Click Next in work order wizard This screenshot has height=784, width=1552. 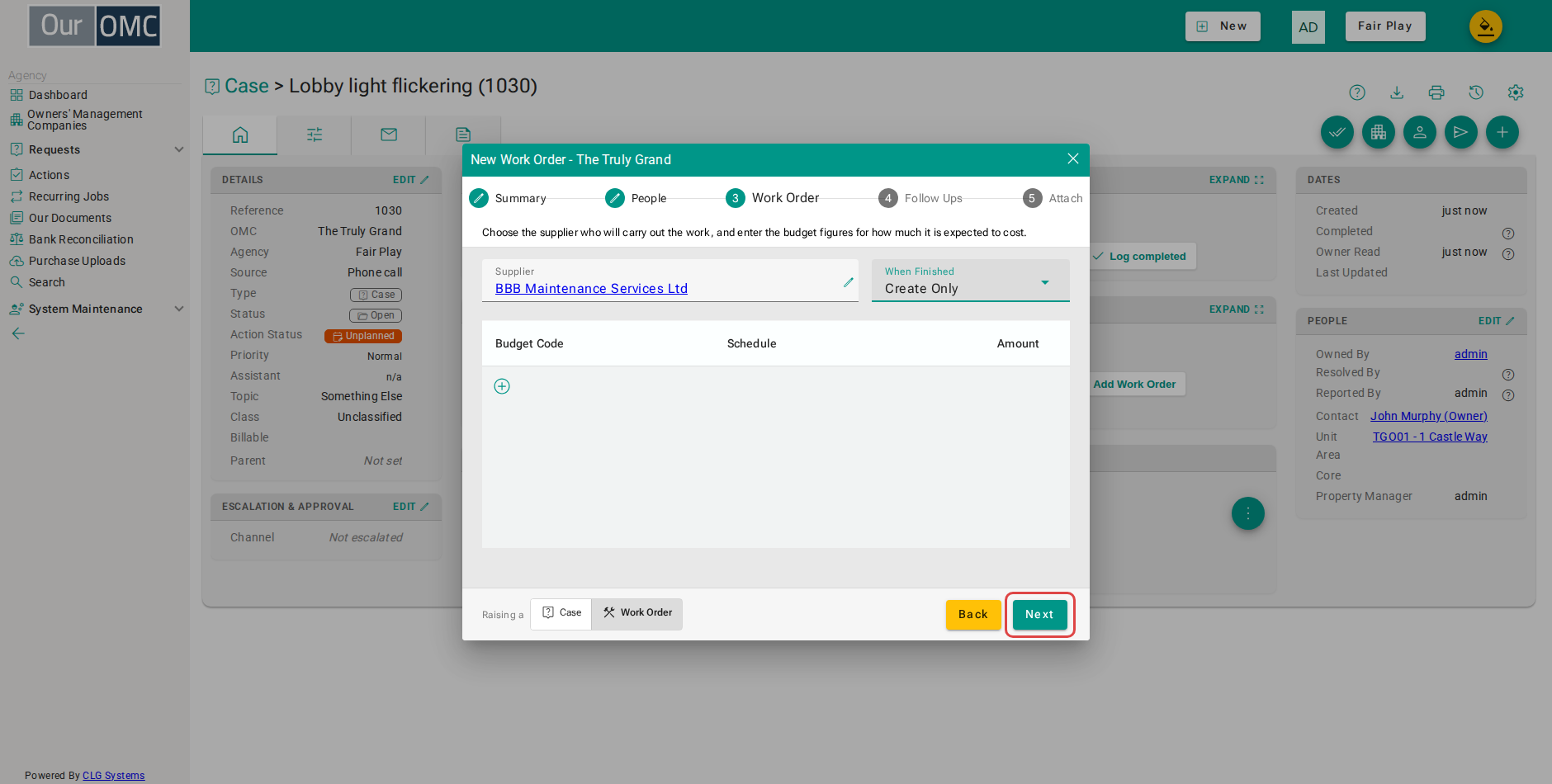(x=1039, y=615)
